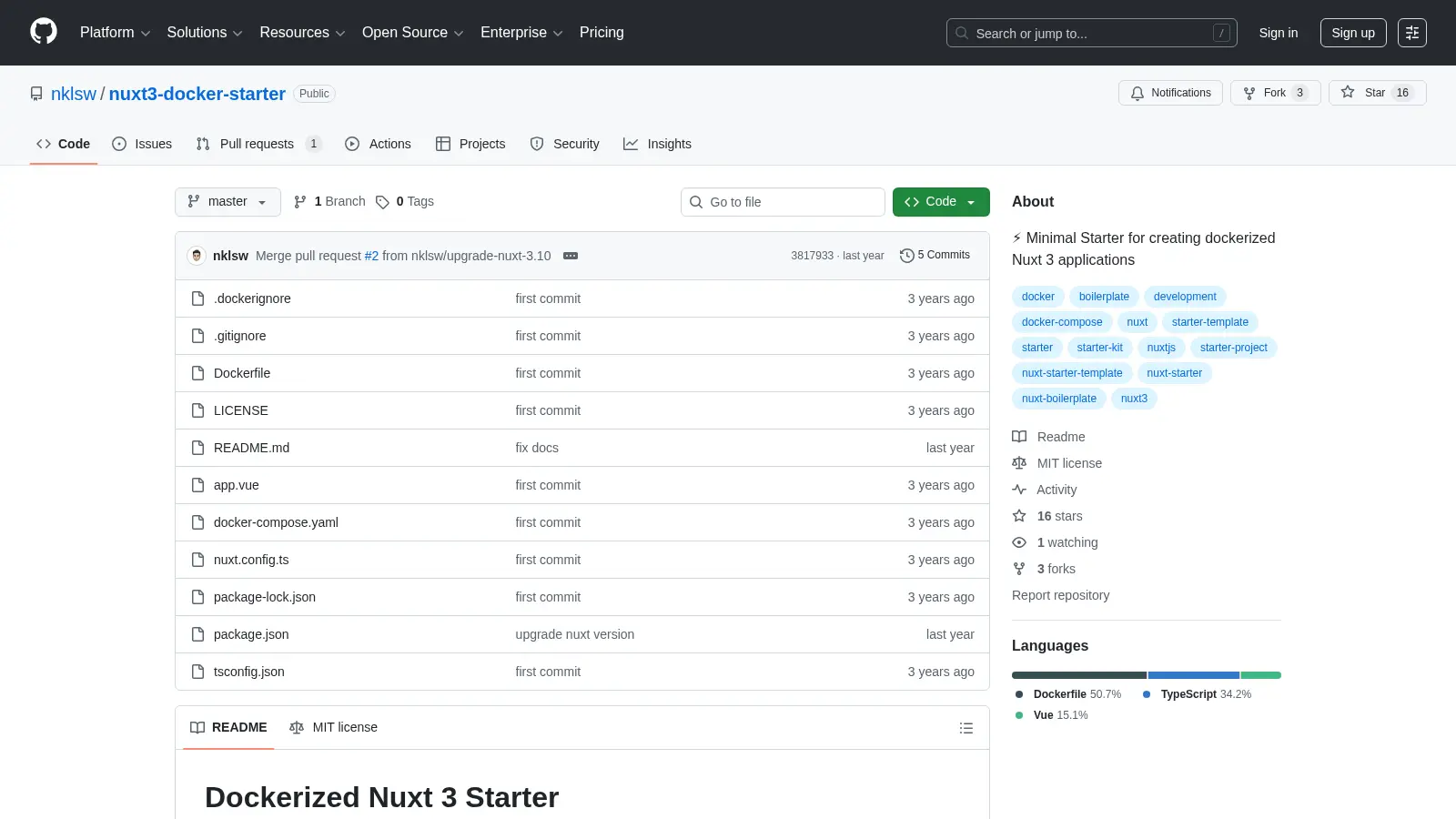This screenshot has width=1456, height=819.
Task: Click the bell icon in Notifications button
Action: click(1137, 93)
